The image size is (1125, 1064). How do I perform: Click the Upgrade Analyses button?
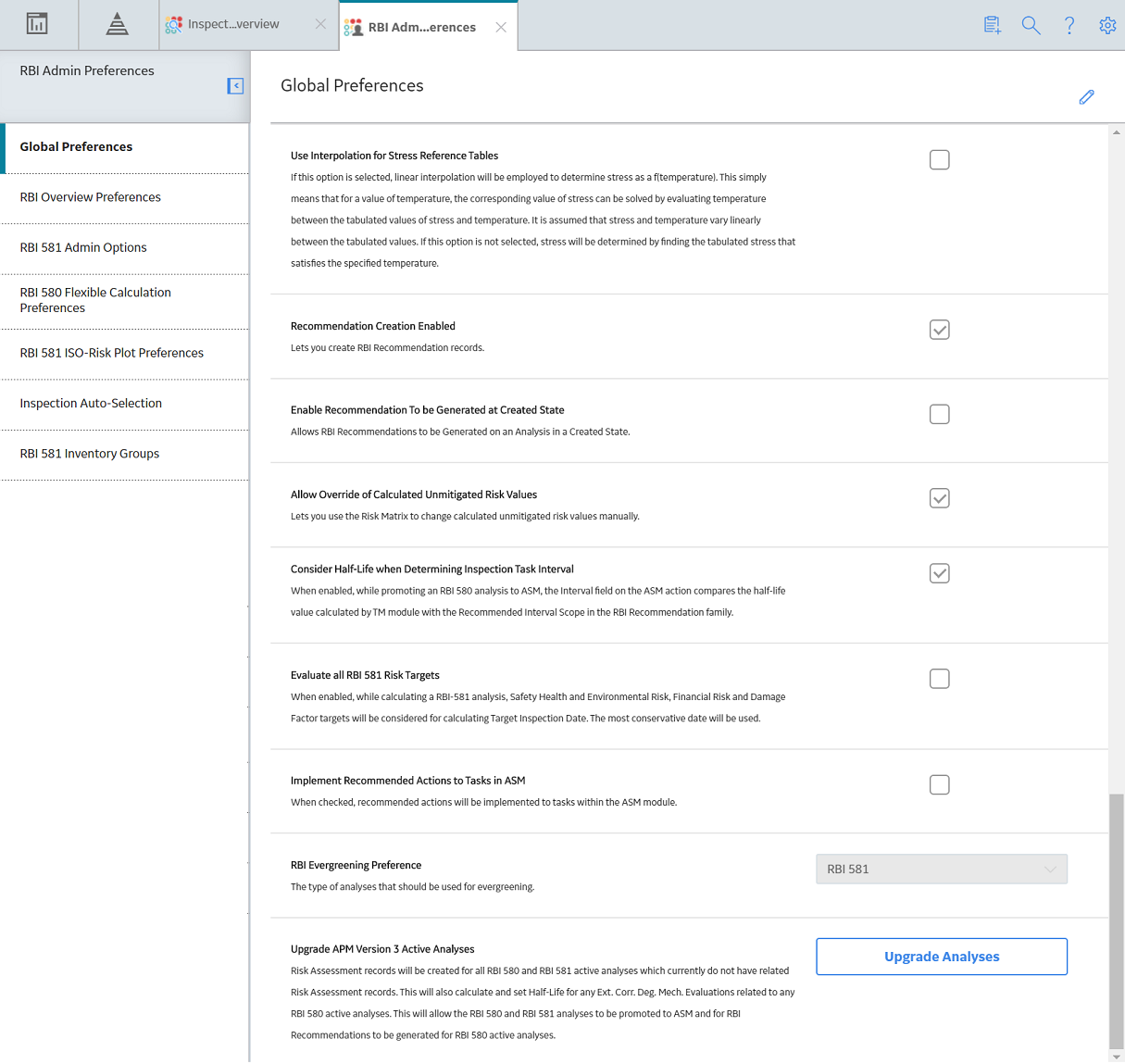tap(942, 957)
